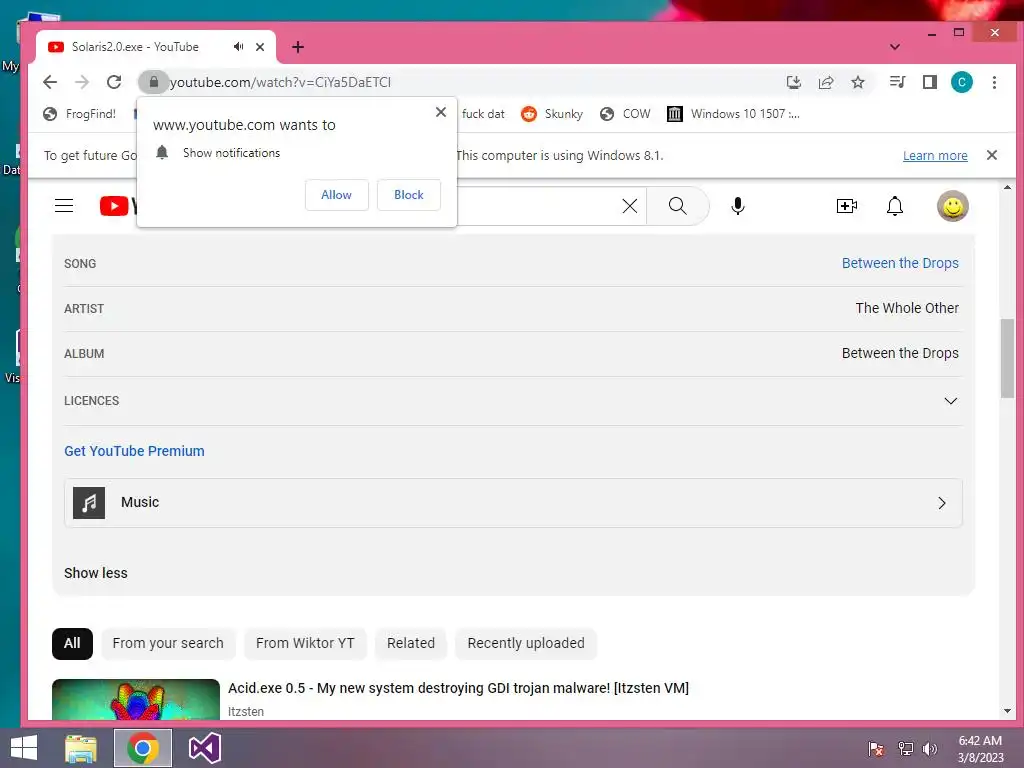This screenshot has height=768, width=1024.
Task: Open the YouTube hamburger guide menu
Action: [x=64, y=206]
